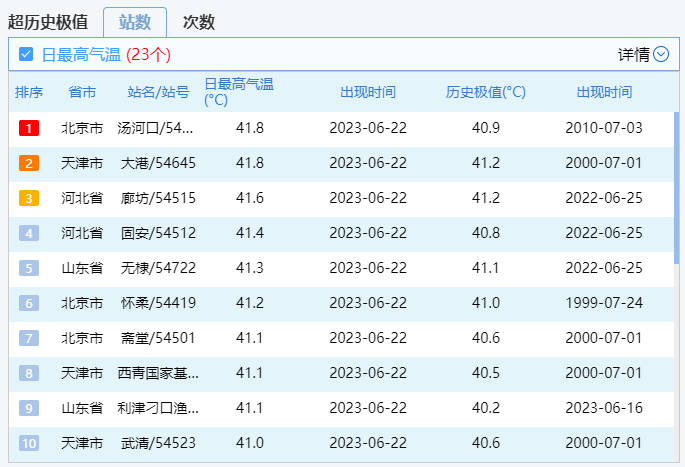Image resolution: width=685 pixels, height=467 pixels.
Task: Click the rank 8 badge icon
Action: [29, 373]
